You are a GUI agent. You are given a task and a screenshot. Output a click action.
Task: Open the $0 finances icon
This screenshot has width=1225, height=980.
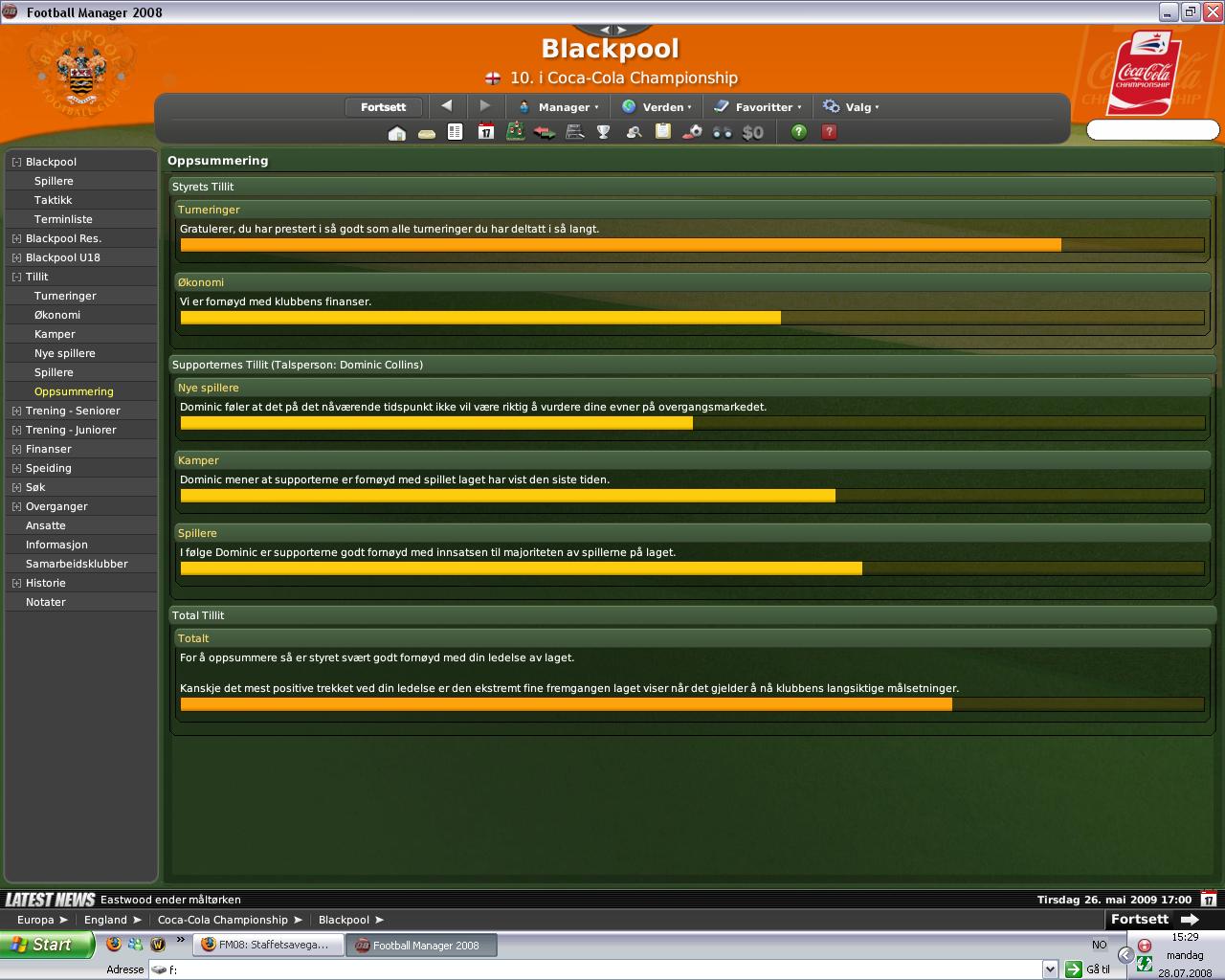(753, 133)
